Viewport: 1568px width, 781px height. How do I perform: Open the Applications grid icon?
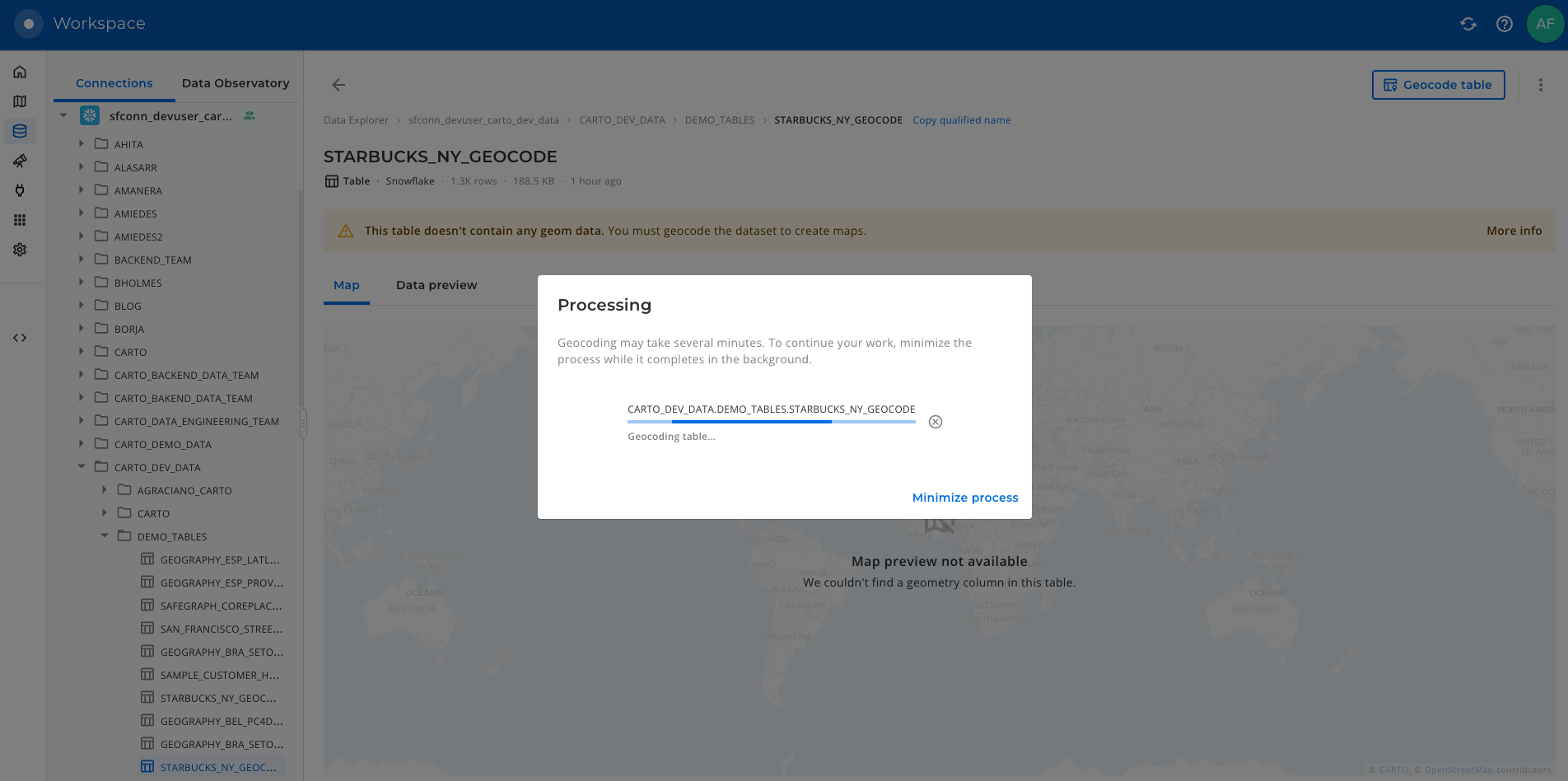click(x=20, y=220)
